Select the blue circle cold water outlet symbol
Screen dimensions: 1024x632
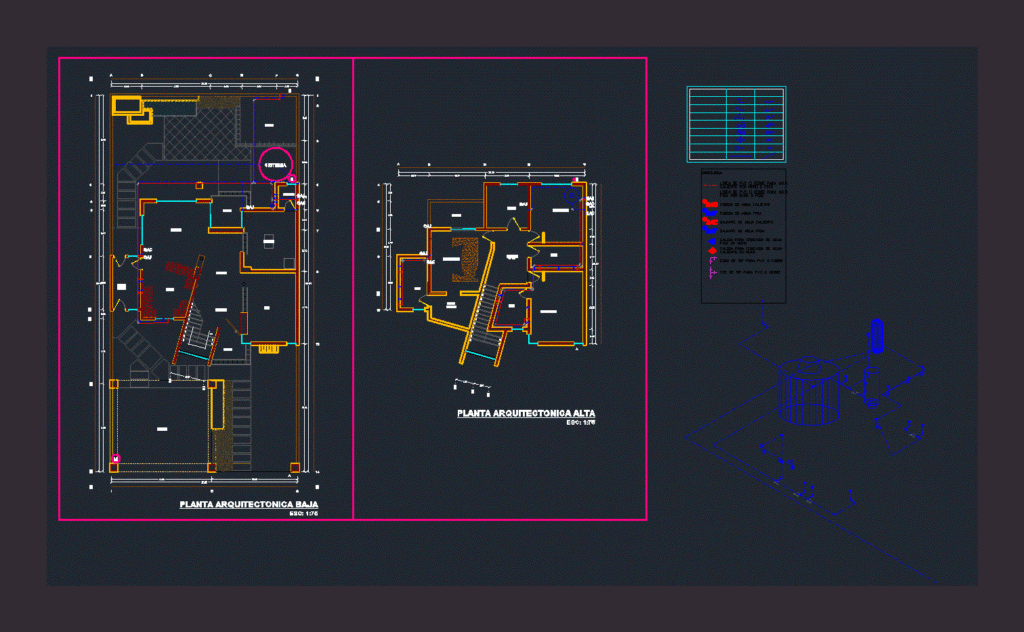pos(712,241)
